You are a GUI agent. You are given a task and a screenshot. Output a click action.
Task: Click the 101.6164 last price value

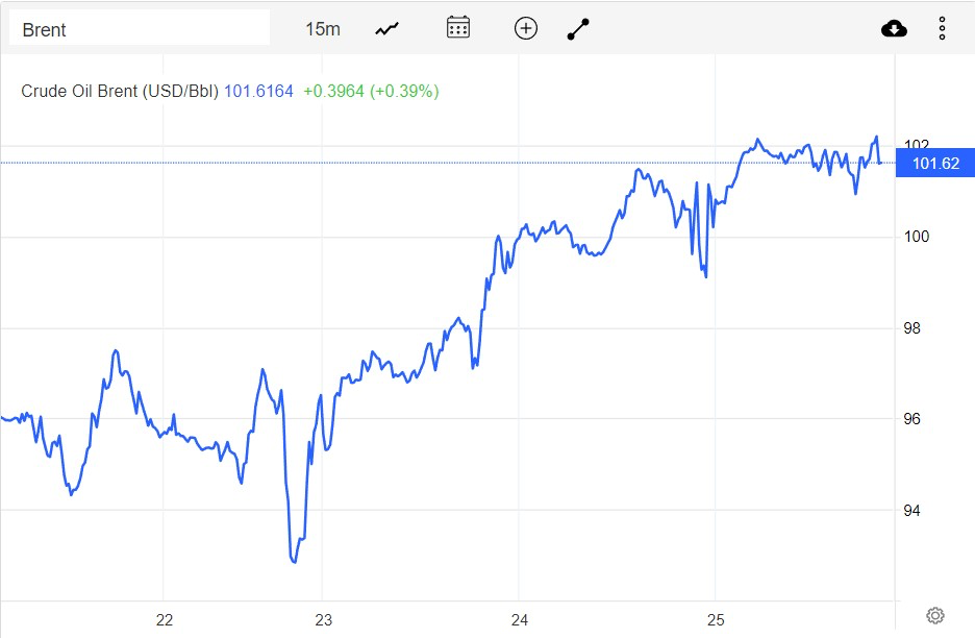pos(258,91)
